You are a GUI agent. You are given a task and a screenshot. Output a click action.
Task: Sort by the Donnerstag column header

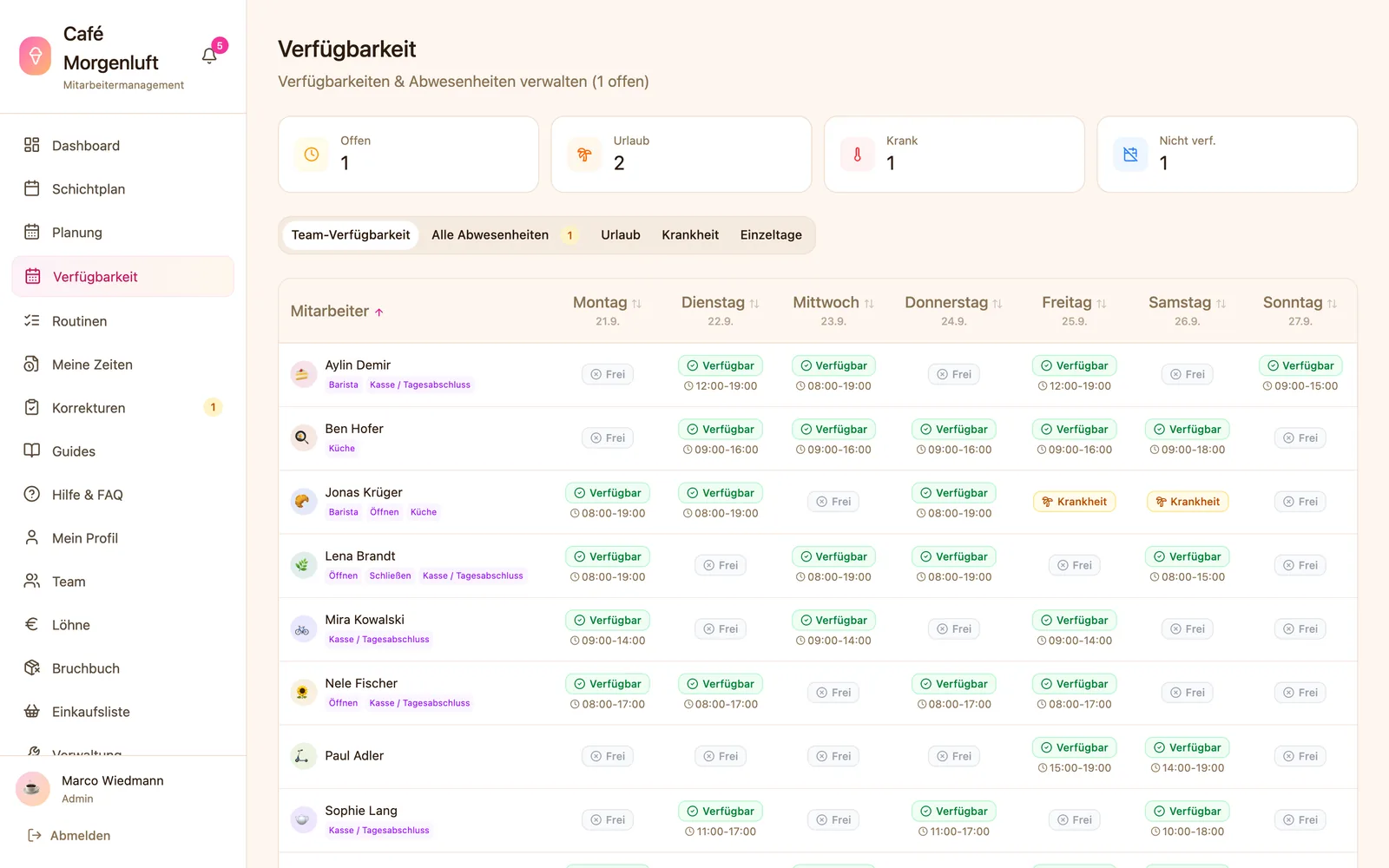tap(953, 302)
